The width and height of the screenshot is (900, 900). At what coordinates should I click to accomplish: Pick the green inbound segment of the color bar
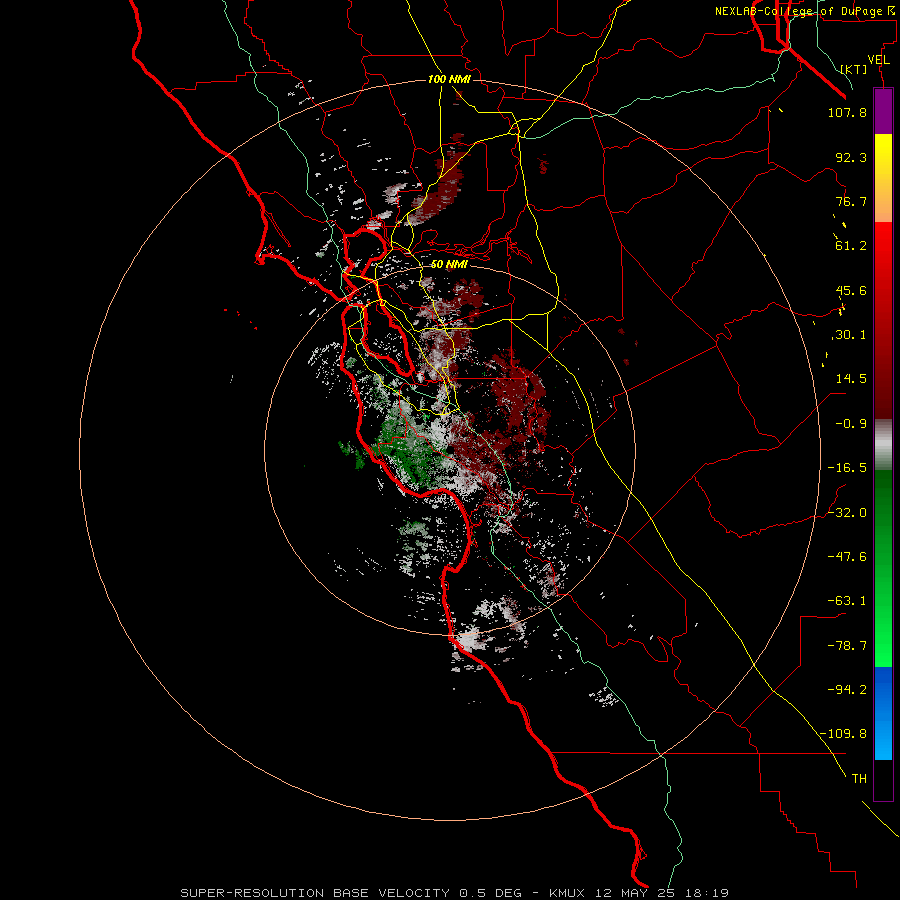[883, 568]
